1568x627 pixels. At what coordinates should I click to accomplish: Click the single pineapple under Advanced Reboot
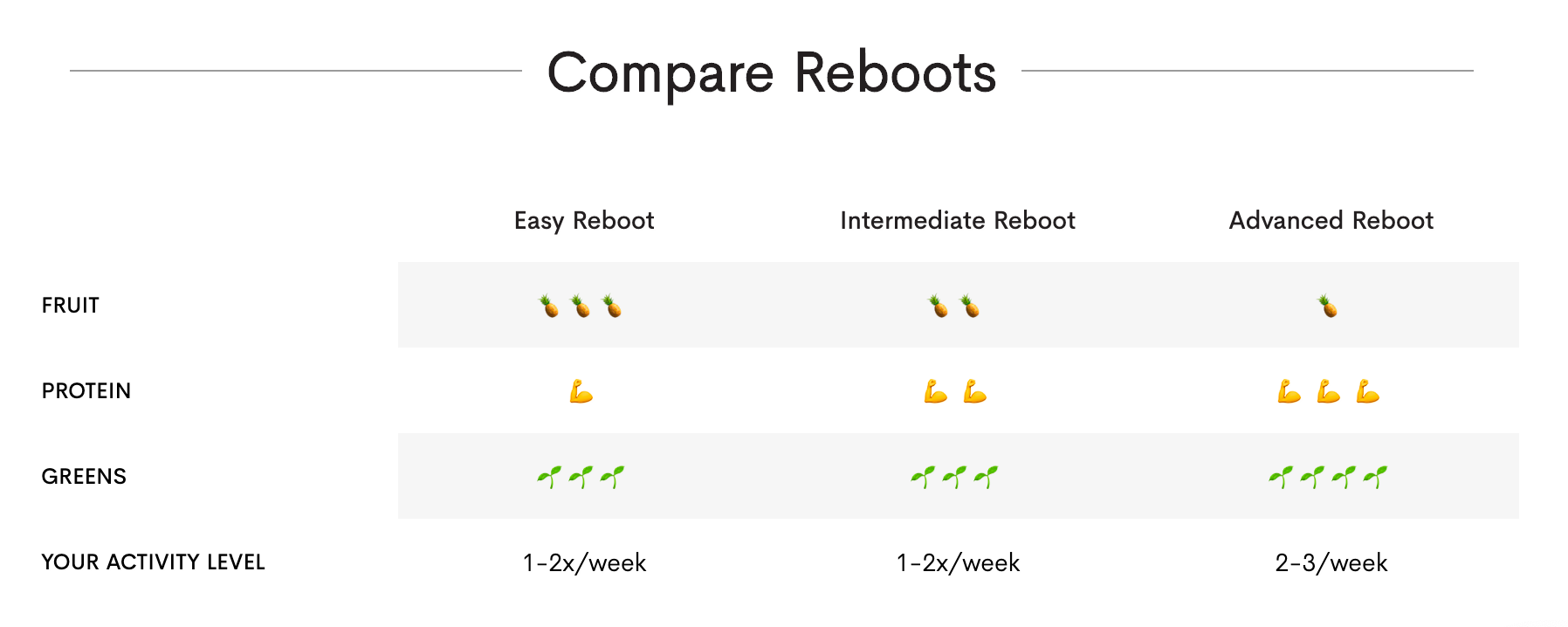(1328, 306)
